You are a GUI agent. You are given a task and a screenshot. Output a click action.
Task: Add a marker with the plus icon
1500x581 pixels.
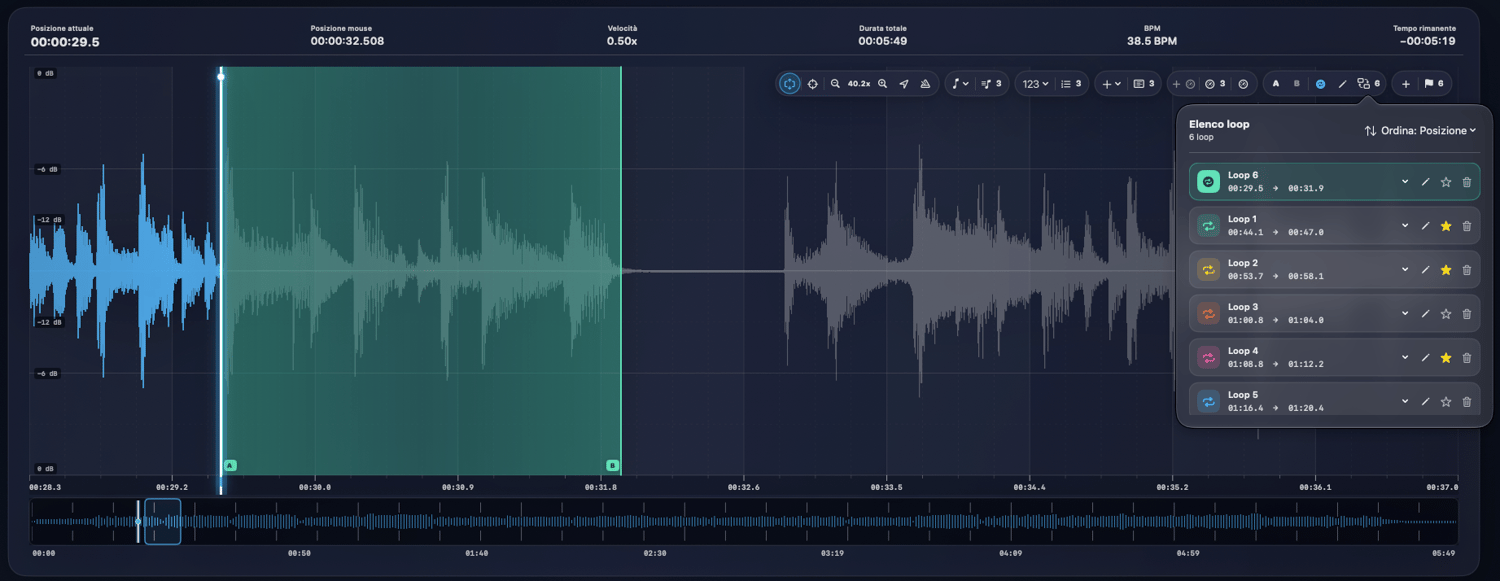pyautogui.click(x=1406, y=84)
